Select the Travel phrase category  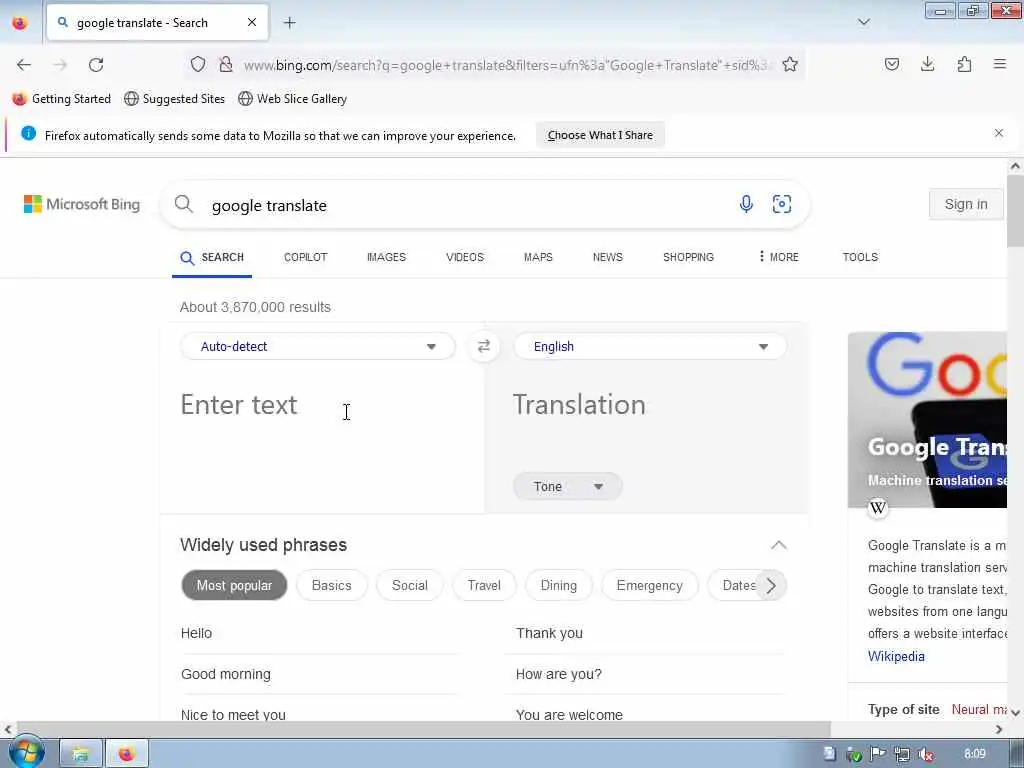point(484,585)
